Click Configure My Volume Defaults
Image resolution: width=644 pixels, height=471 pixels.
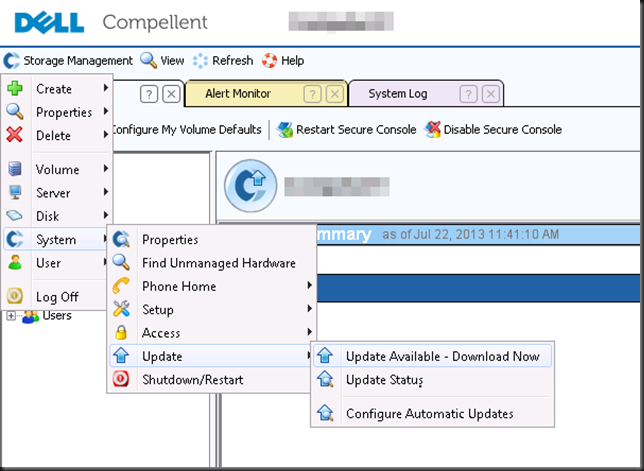[187, 130]
